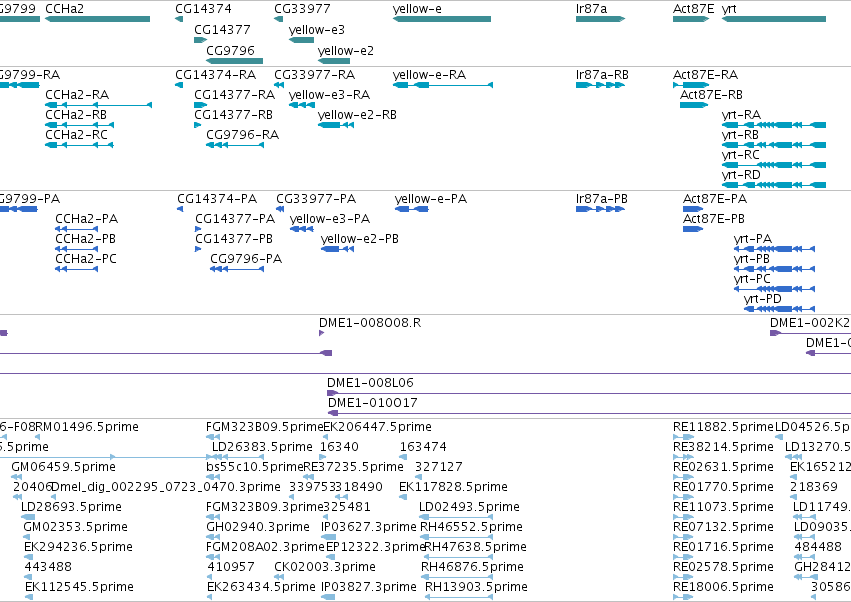Select the Ir87a-PB protein label
Image resolution: width=851 pixels, height=602 pixels.
(601, 199)
